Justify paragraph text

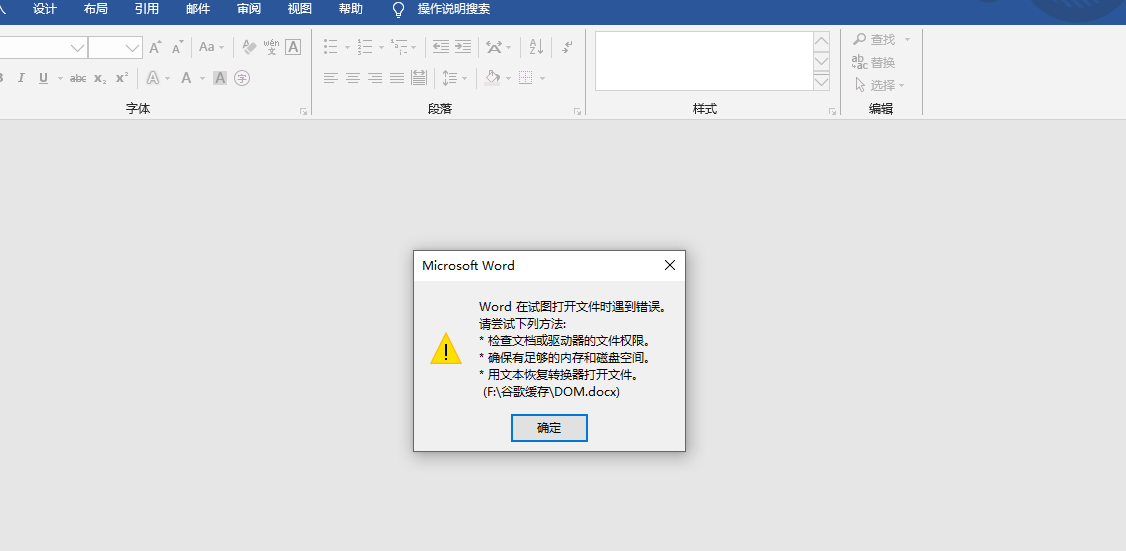click(397, 78)
